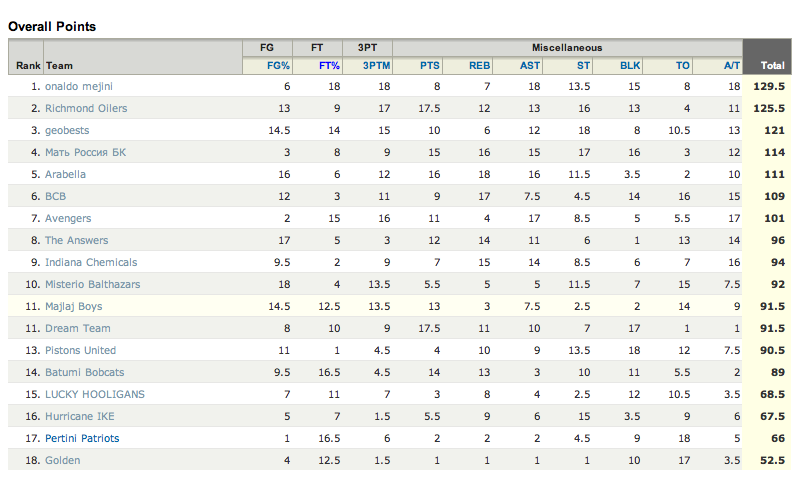Screen dimensions: 796x477
Task: Open Pertini Patriots team link
Action: pos(82,438)
